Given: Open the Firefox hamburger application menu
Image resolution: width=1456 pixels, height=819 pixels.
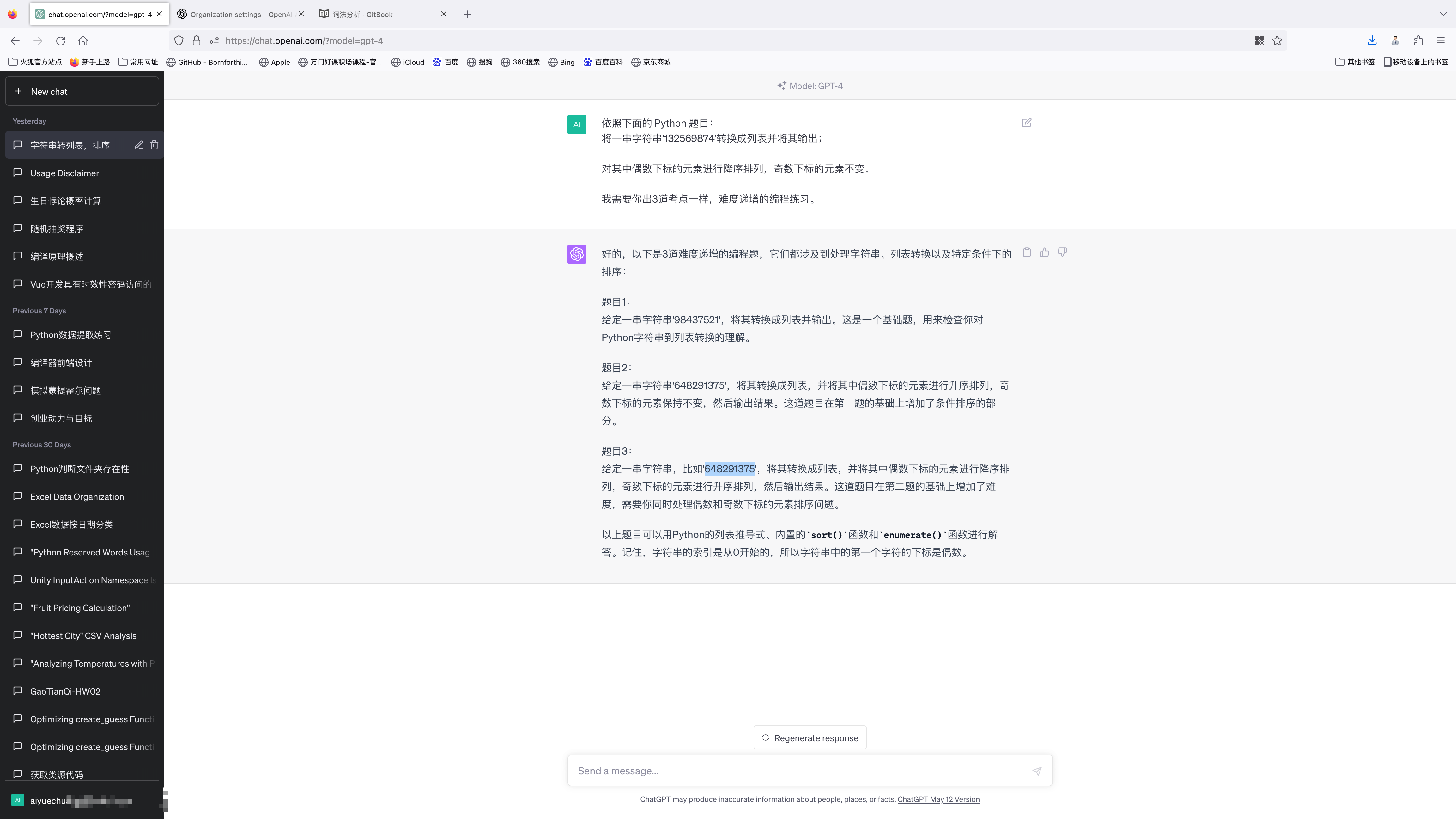Looking at the screenshot, I should (1440, 41).
